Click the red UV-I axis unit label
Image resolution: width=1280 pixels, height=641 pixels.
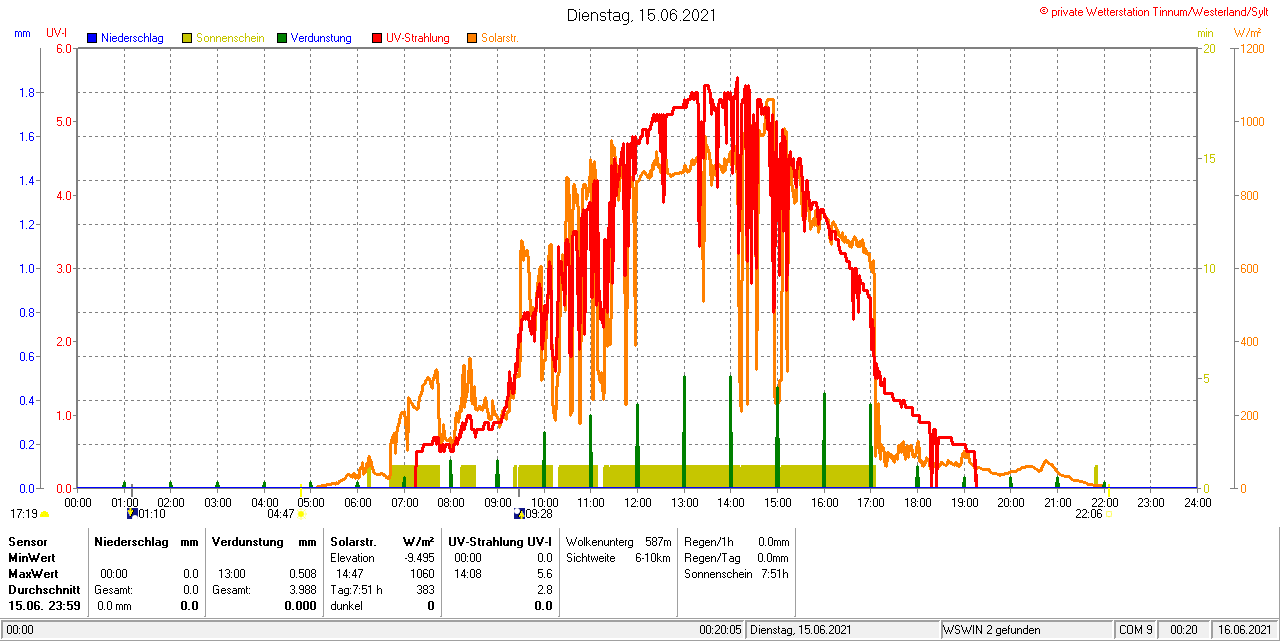57,33
